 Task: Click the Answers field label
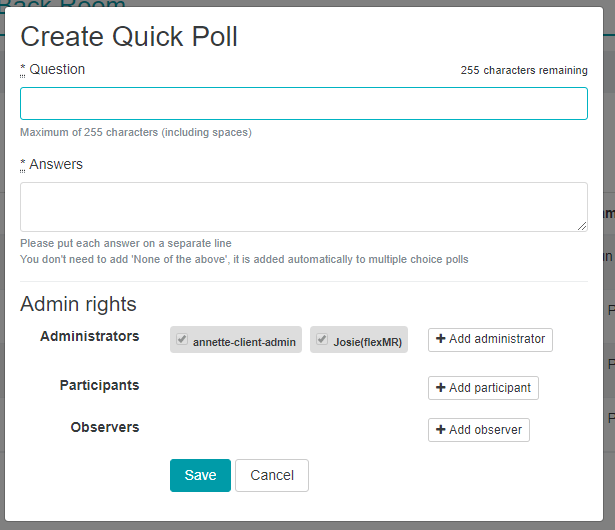[x=56, y=164]
